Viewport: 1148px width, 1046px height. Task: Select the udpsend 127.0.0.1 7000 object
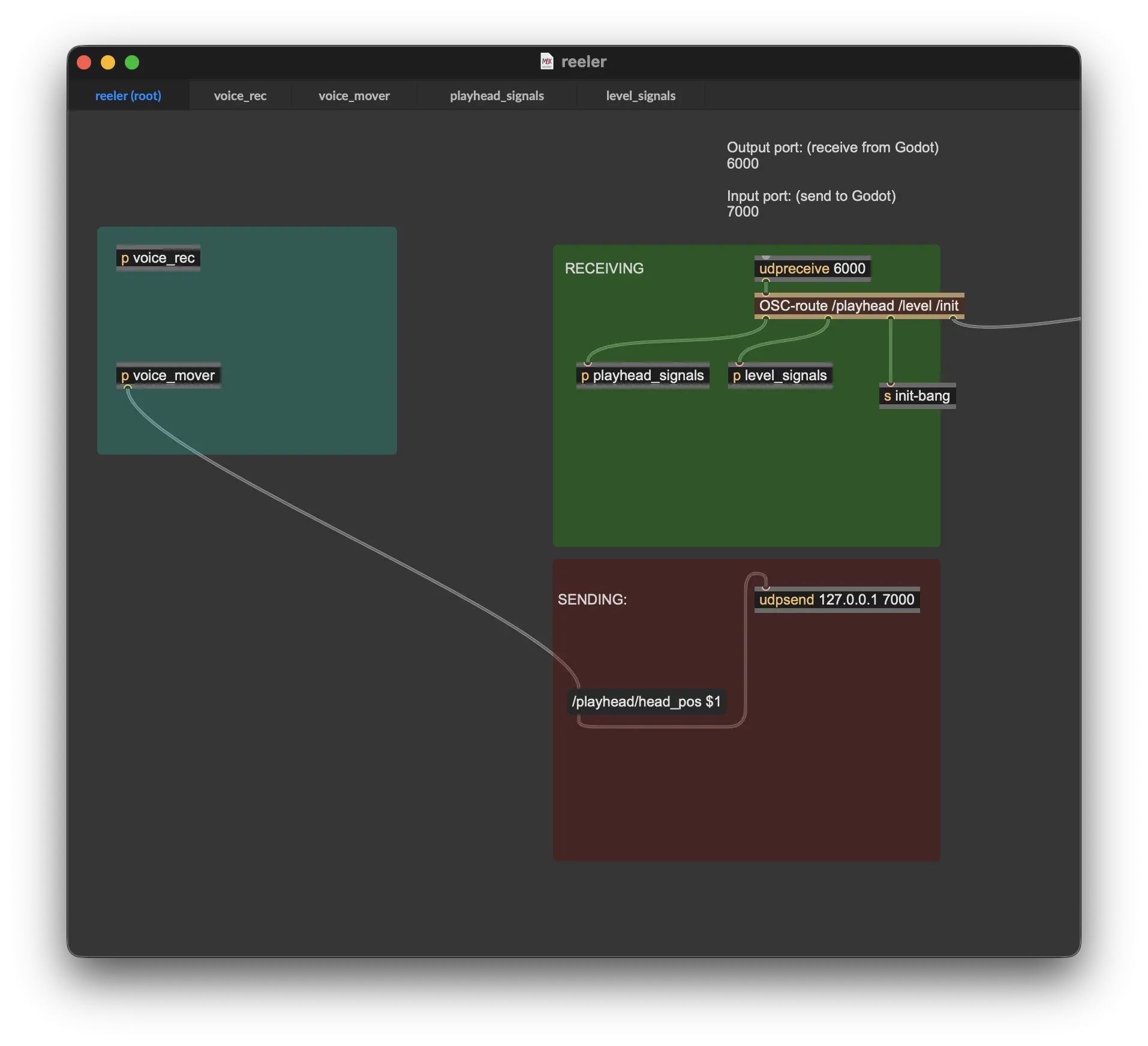pyautogui.click(x=837, y=600)
